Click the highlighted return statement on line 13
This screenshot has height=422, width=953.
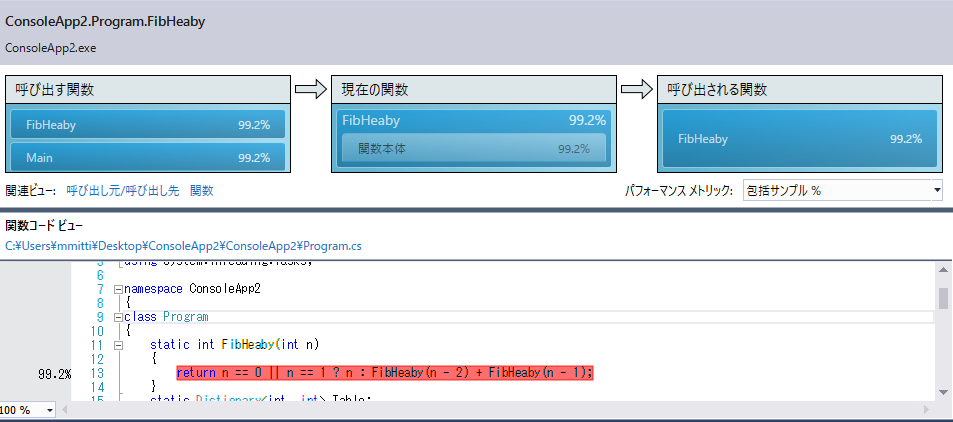385,373
